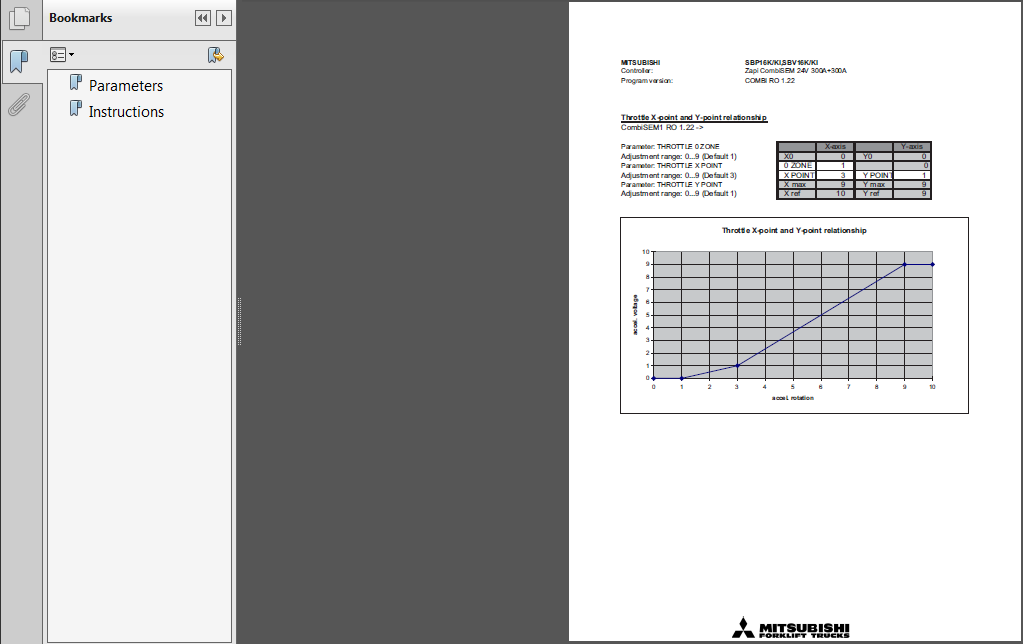Click the '0 ZONE' table cell
Viewport: 1023px width, 644px height.
pyautogui.click(x=798, y=166)
